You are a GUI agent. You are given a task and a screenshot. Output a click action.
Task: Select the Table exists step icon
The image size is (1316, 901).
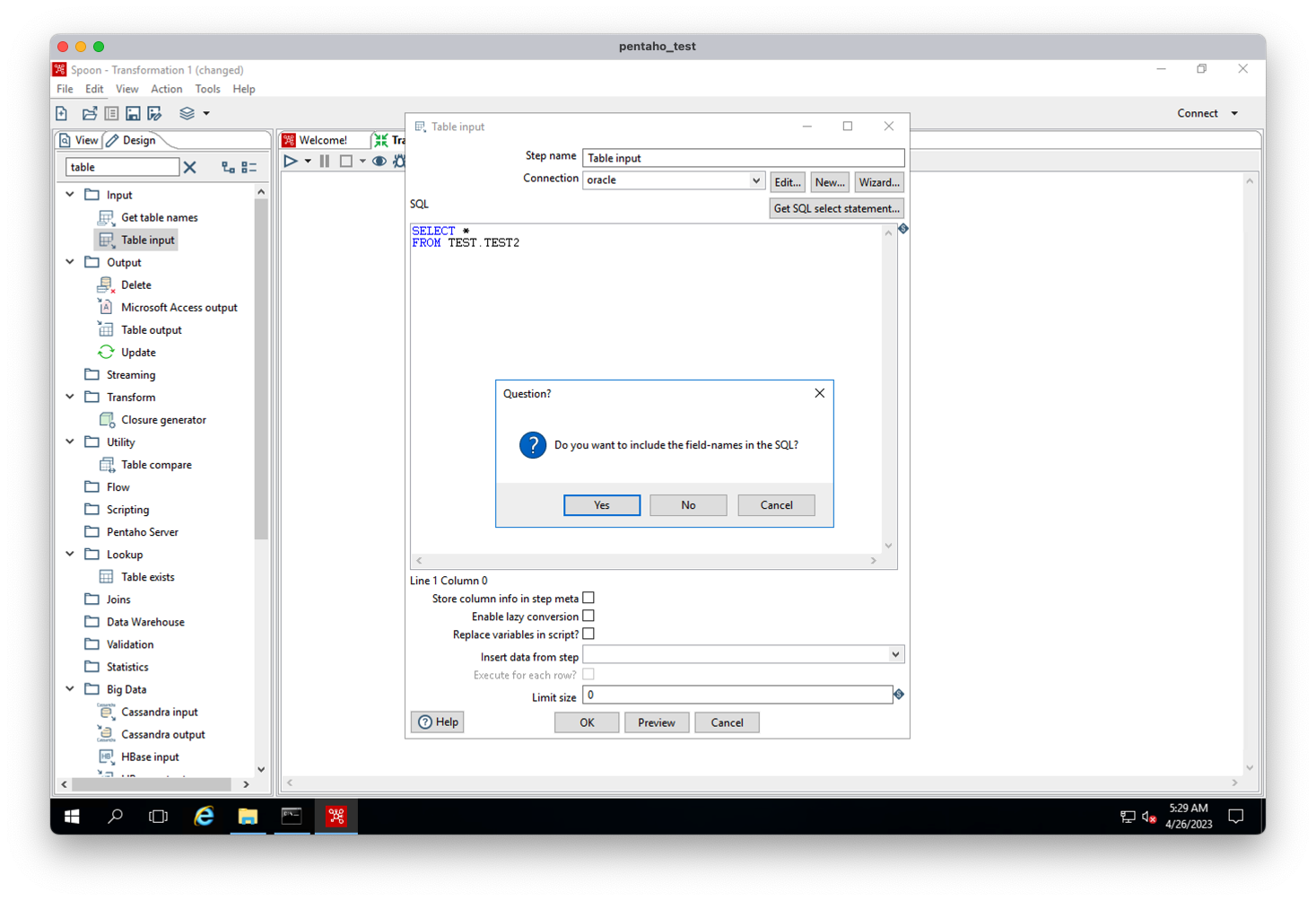tap(106, 576)
